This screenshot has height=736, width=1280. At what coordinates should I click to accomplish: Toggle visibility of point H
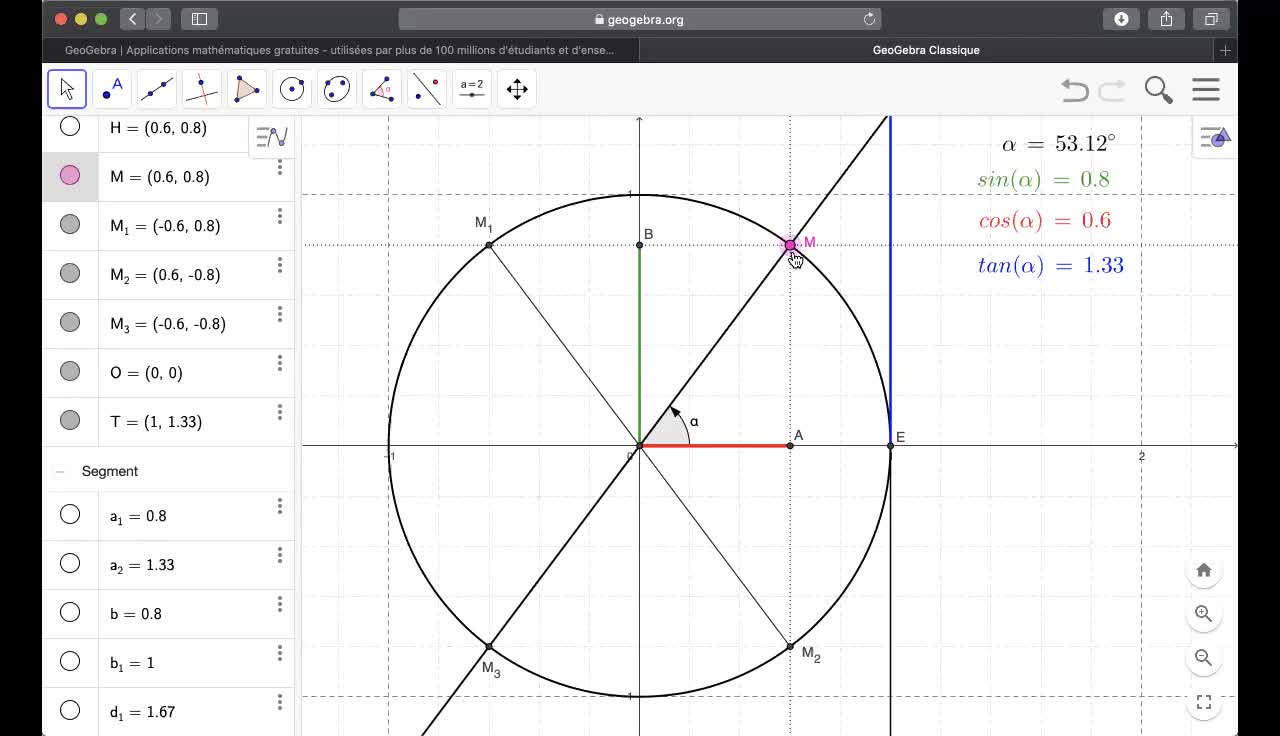click(x=70, y=127)
